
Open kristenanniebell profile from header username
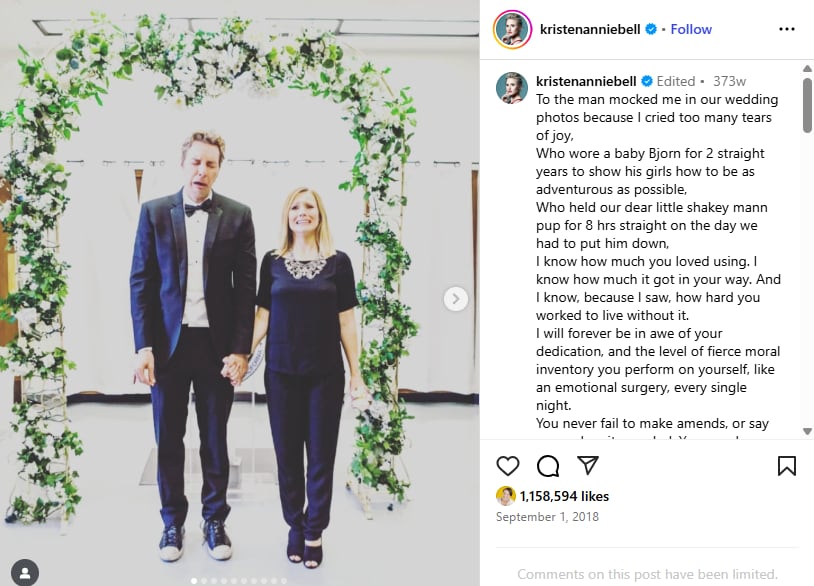pyautogui.click(x=590, y=30)
